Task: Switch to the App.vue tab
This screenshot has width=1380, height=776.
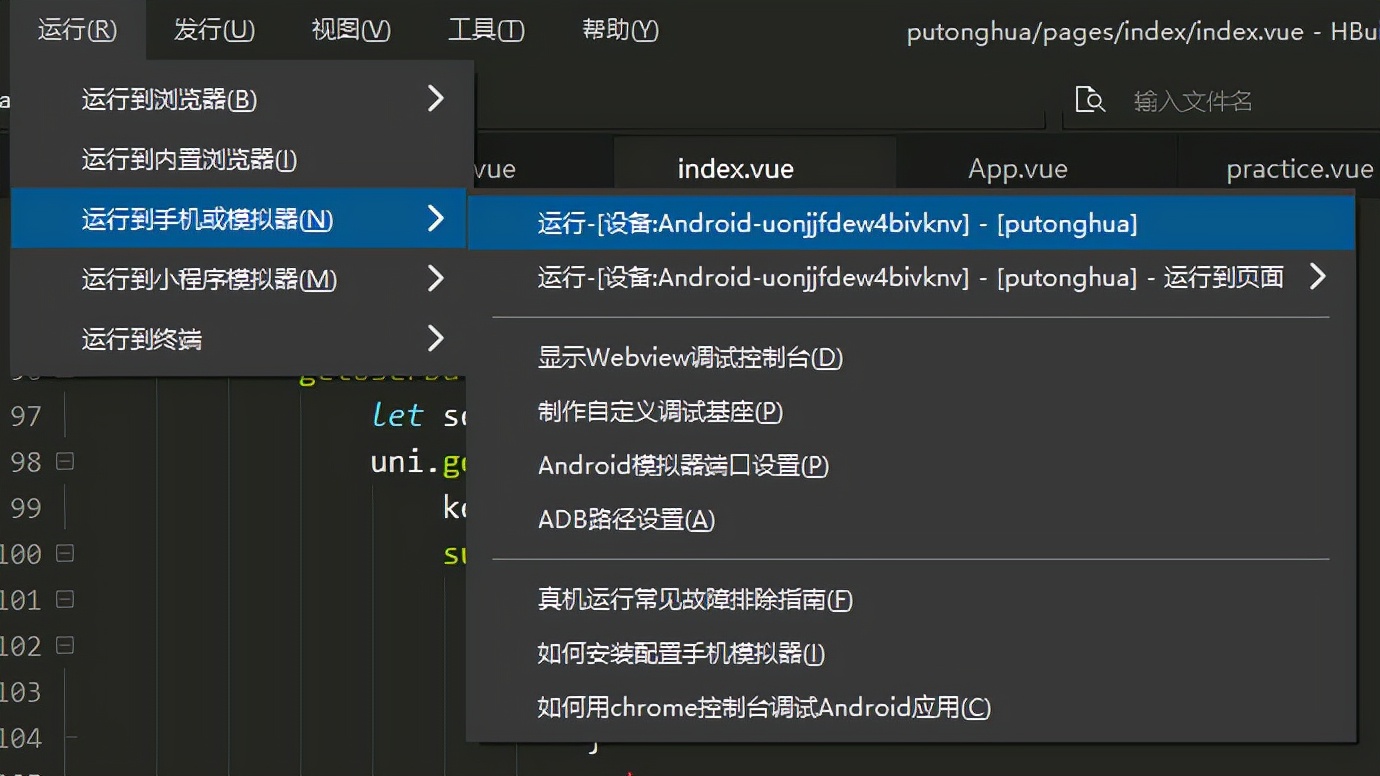Action: point(1017,168)
